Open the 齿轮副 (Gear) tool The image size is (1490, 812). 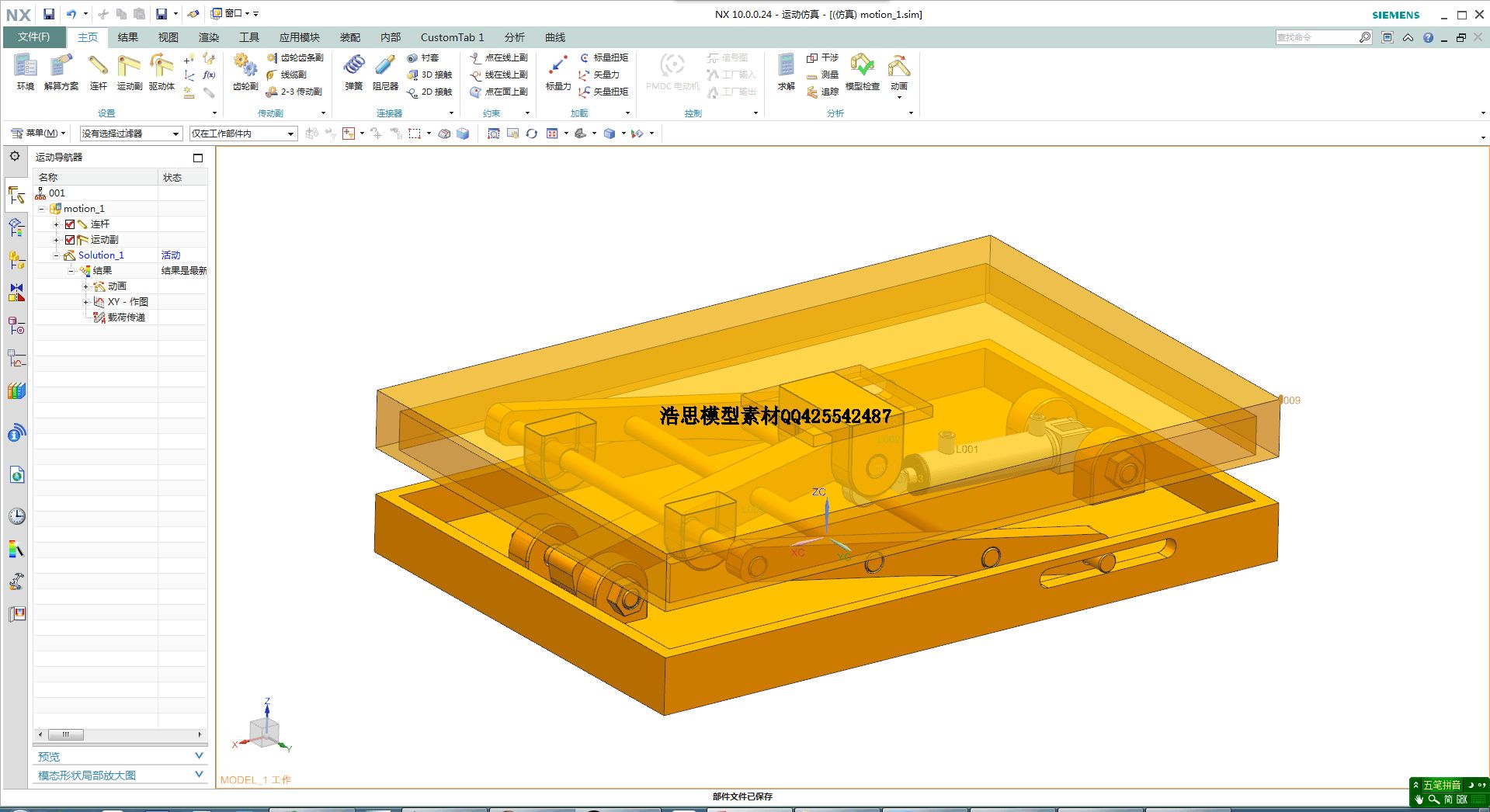point(245,71)
